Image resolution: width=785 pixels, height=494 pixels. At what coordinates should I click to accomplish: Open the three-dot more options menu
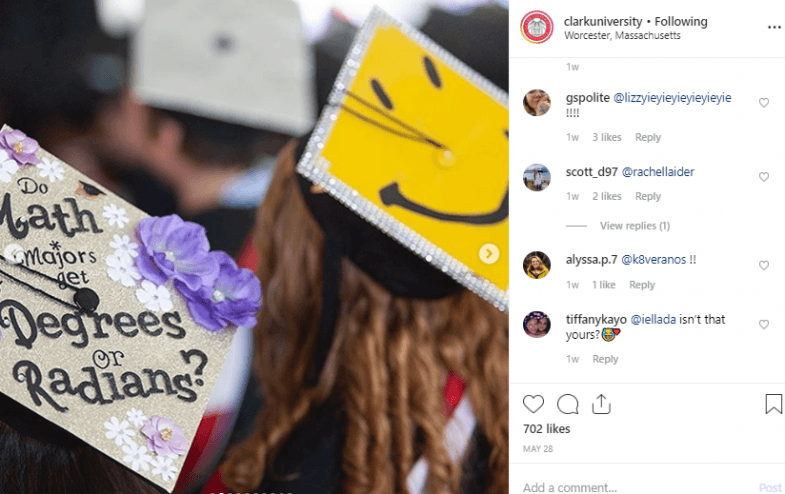point(774,27)
